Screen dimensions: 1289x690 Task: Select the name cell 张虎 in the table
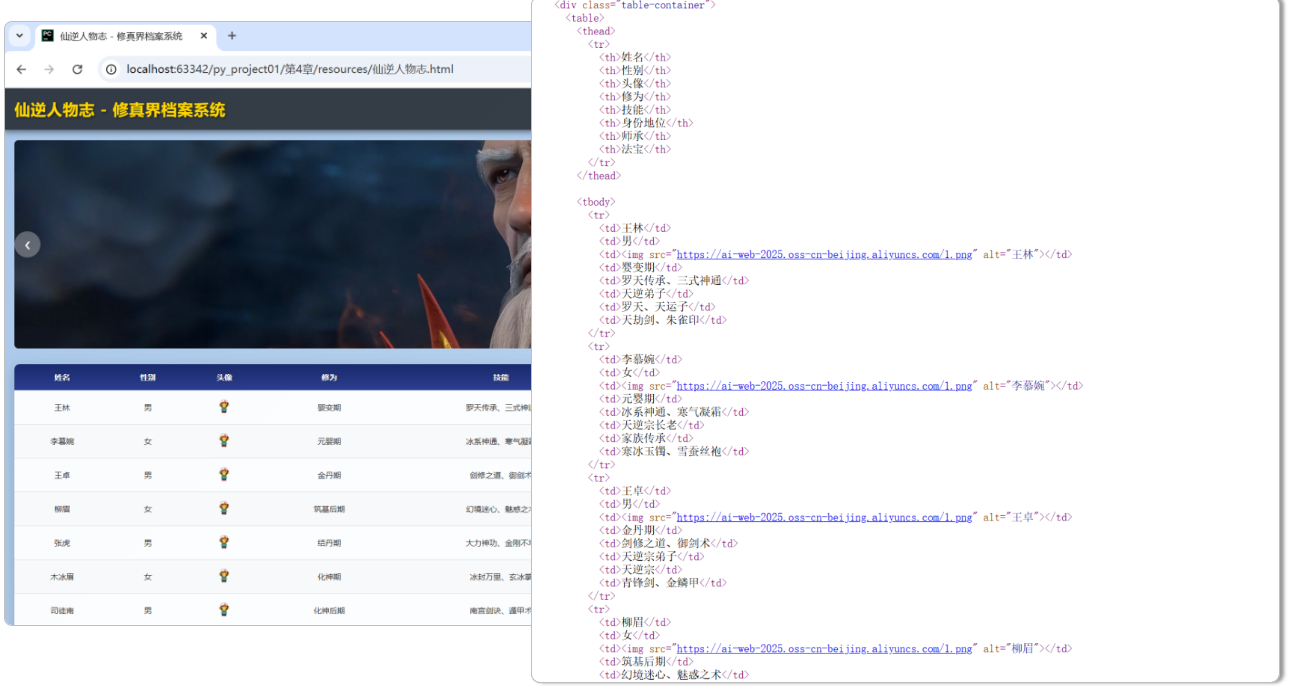click(62, 543)
